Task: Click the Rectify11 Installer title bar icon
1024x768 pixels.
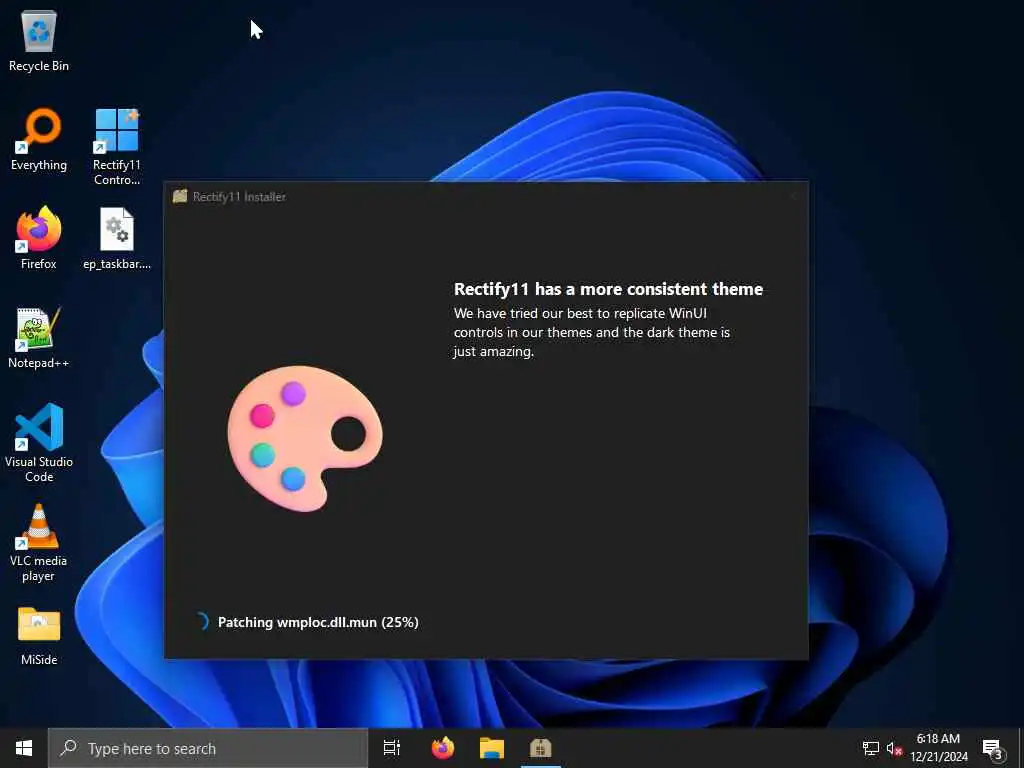Action: (x=180, y=196)
